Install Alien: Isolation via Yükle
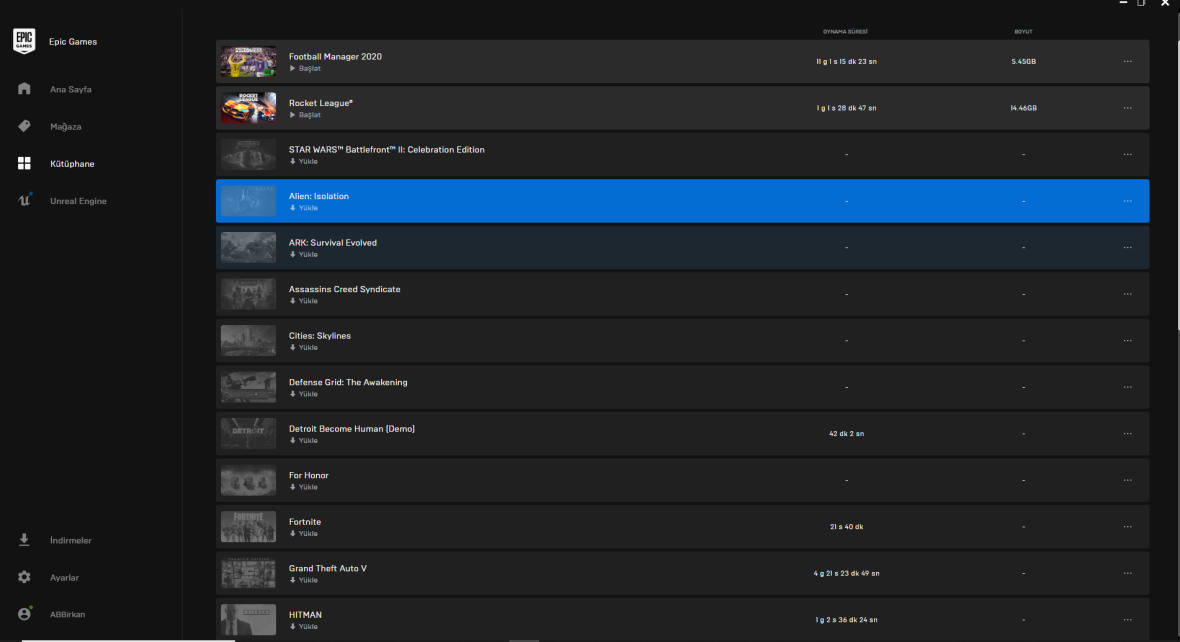The image size is (1180, 642). 304,208
